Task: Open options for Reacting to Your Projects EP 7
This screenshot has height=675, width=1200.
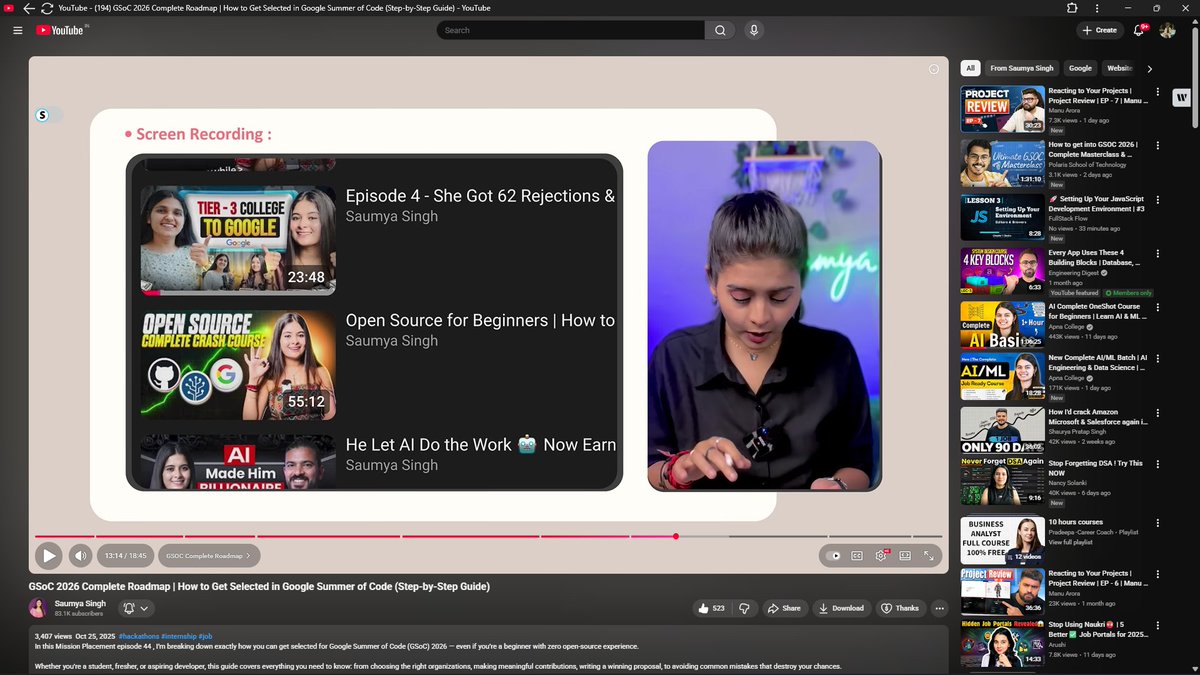Action: pos(1158,91)
